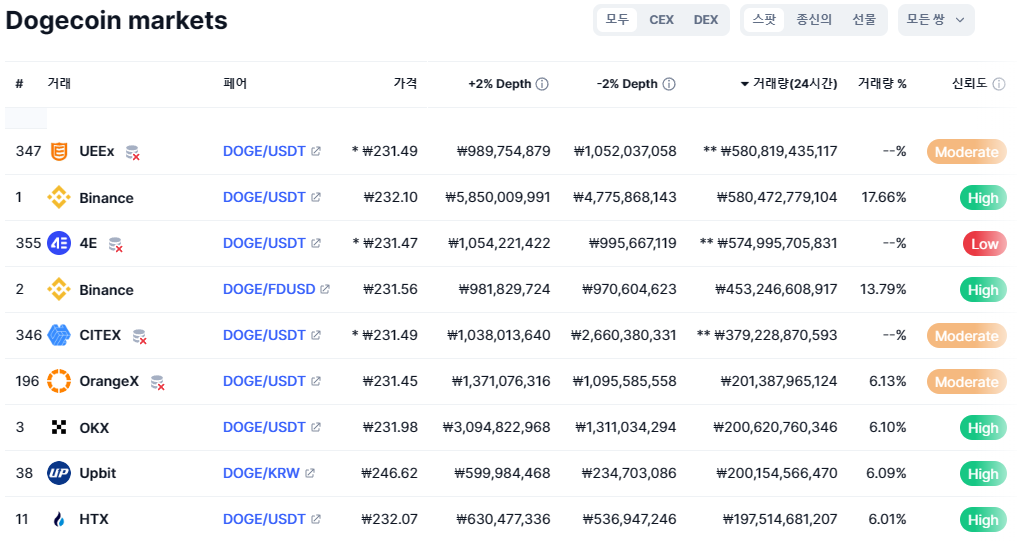Sort by # rank column header
This screenshot has height=541, width=1017.
[19, 84]
